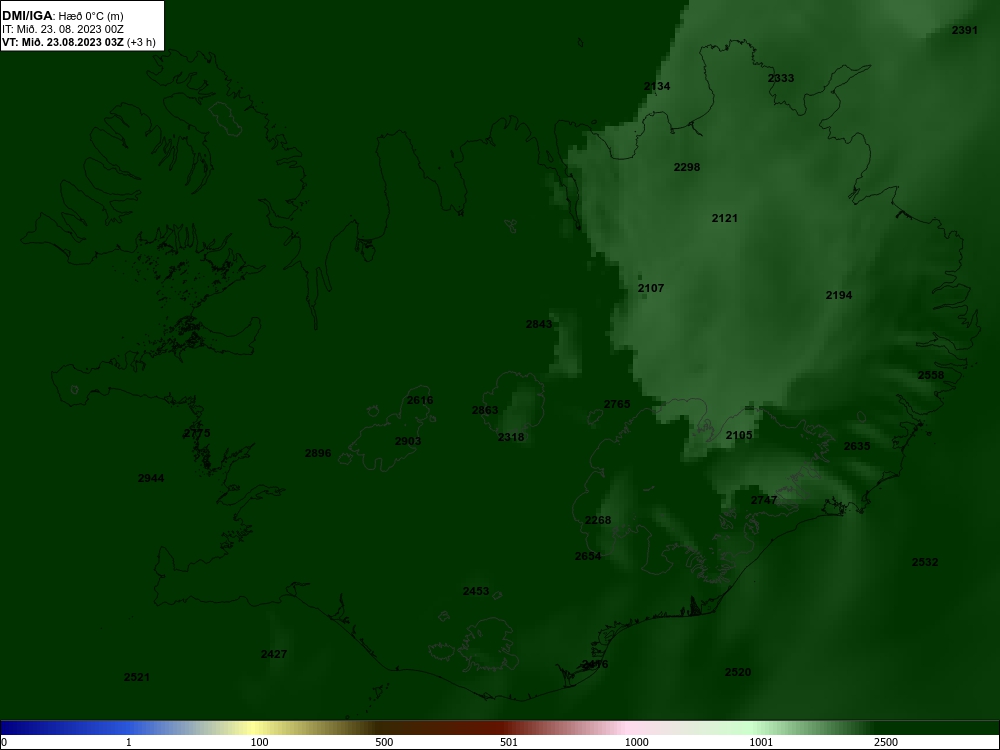Image resolution: width=1000 pixels, height=750 pixels.
Task: Click the 2635 height label
Action: [857, 446]
